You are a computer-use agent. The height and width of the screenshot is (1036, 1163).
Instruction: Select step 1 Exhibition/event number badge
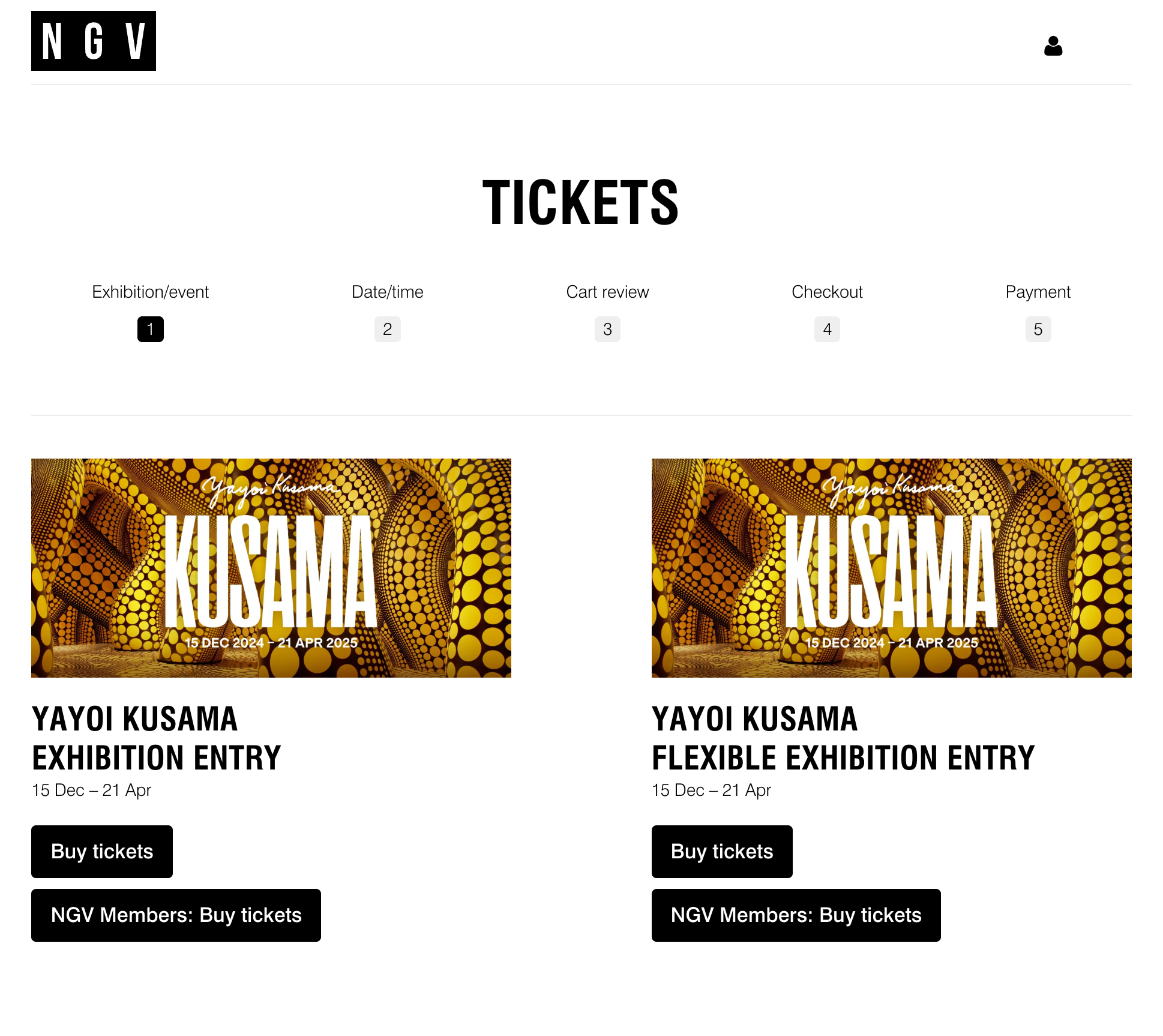pos(150,329)
